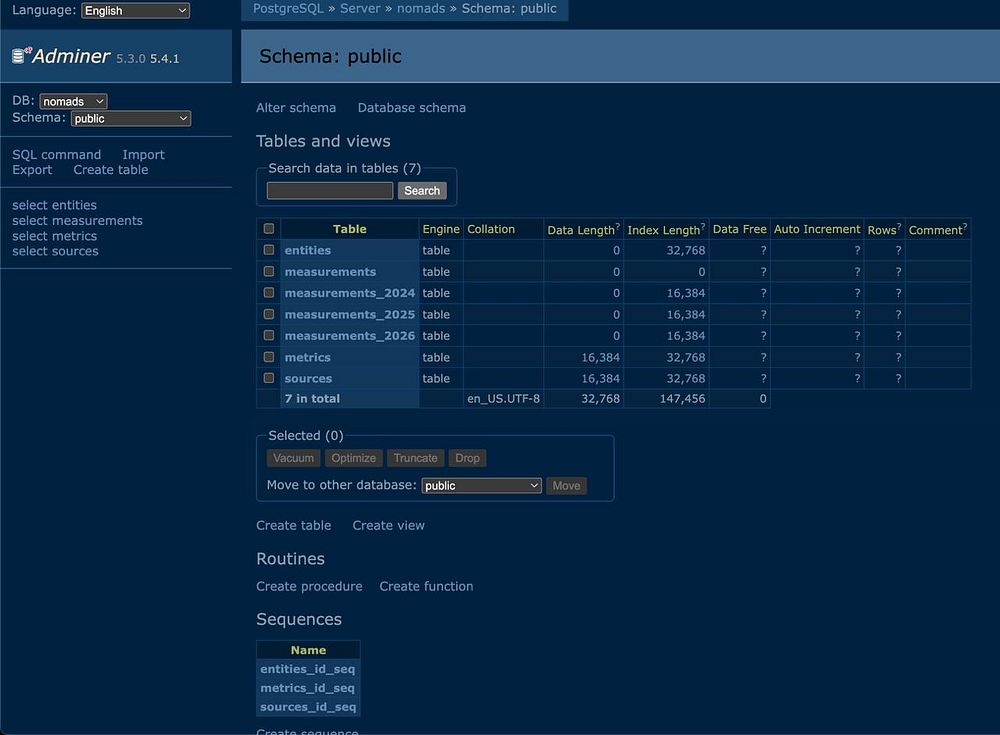Open the Alter schema link
1000x735 pixels.
pyautogui.click(x=296, y=108)
